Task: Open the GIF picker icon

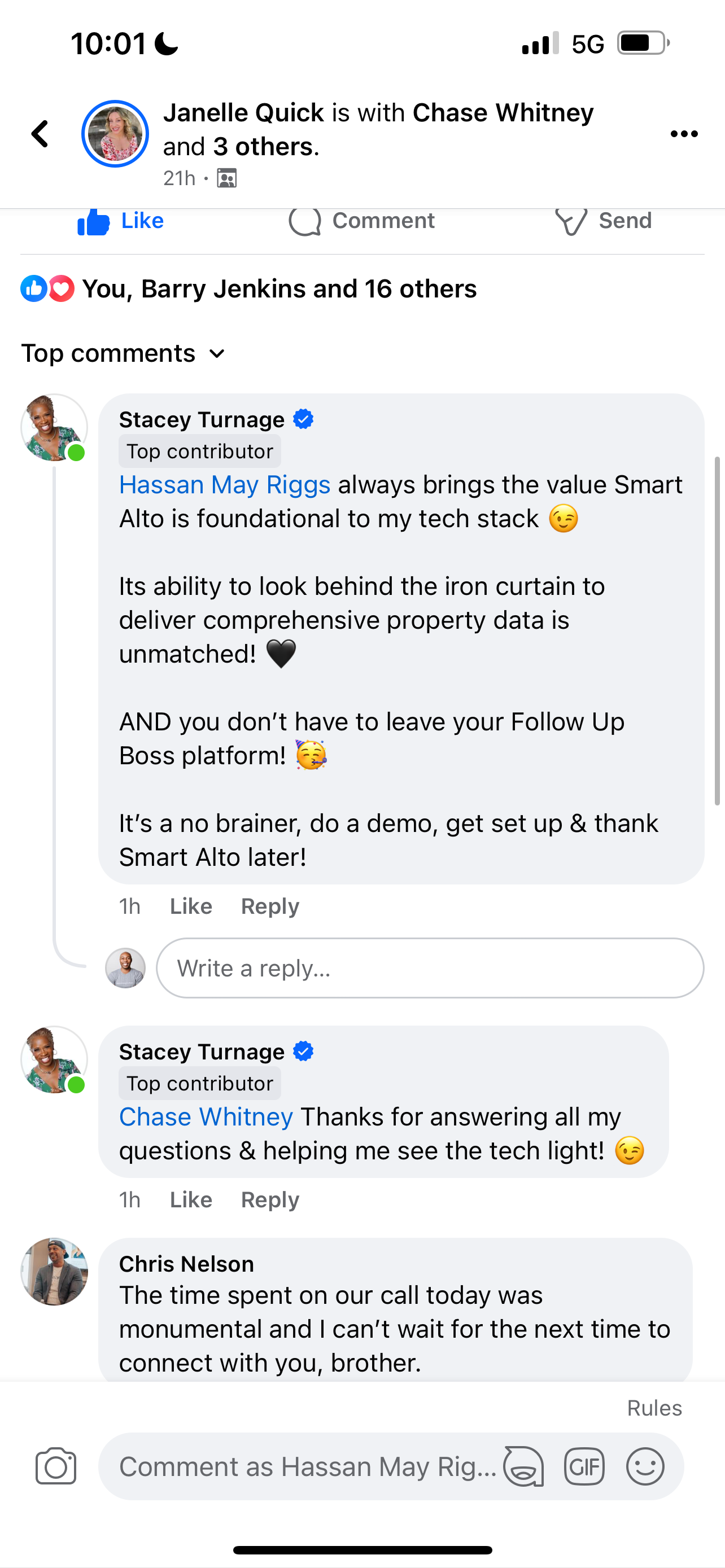Action: [584, 1466]
